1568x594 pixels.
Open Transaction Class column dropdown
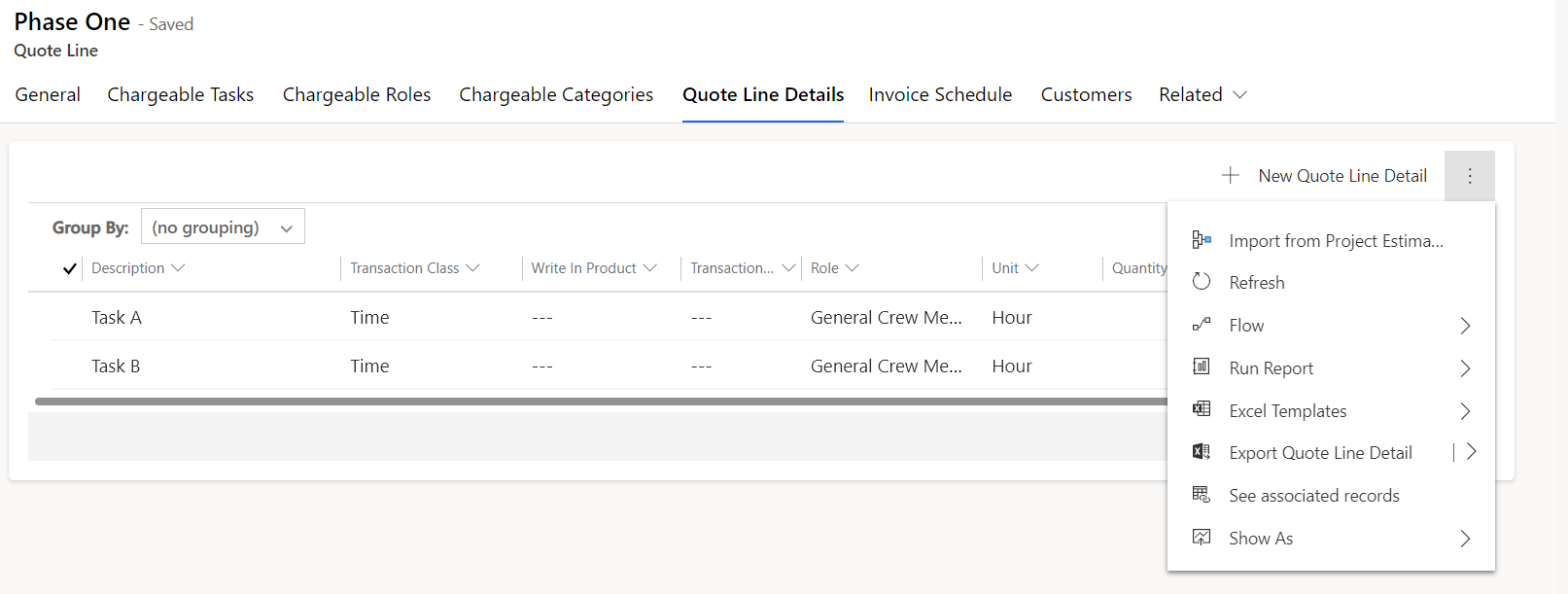pos(472,267)
